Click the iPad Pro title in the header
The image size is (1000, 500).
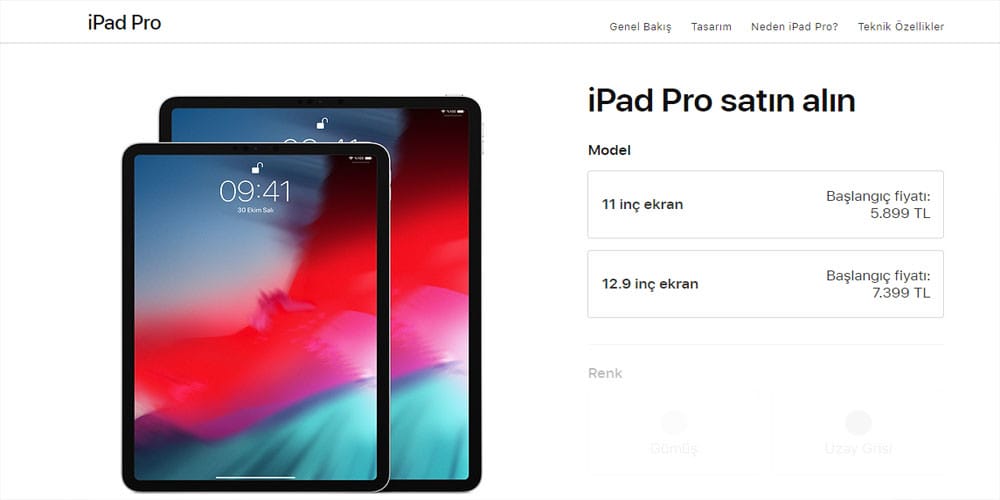point(124,23)
